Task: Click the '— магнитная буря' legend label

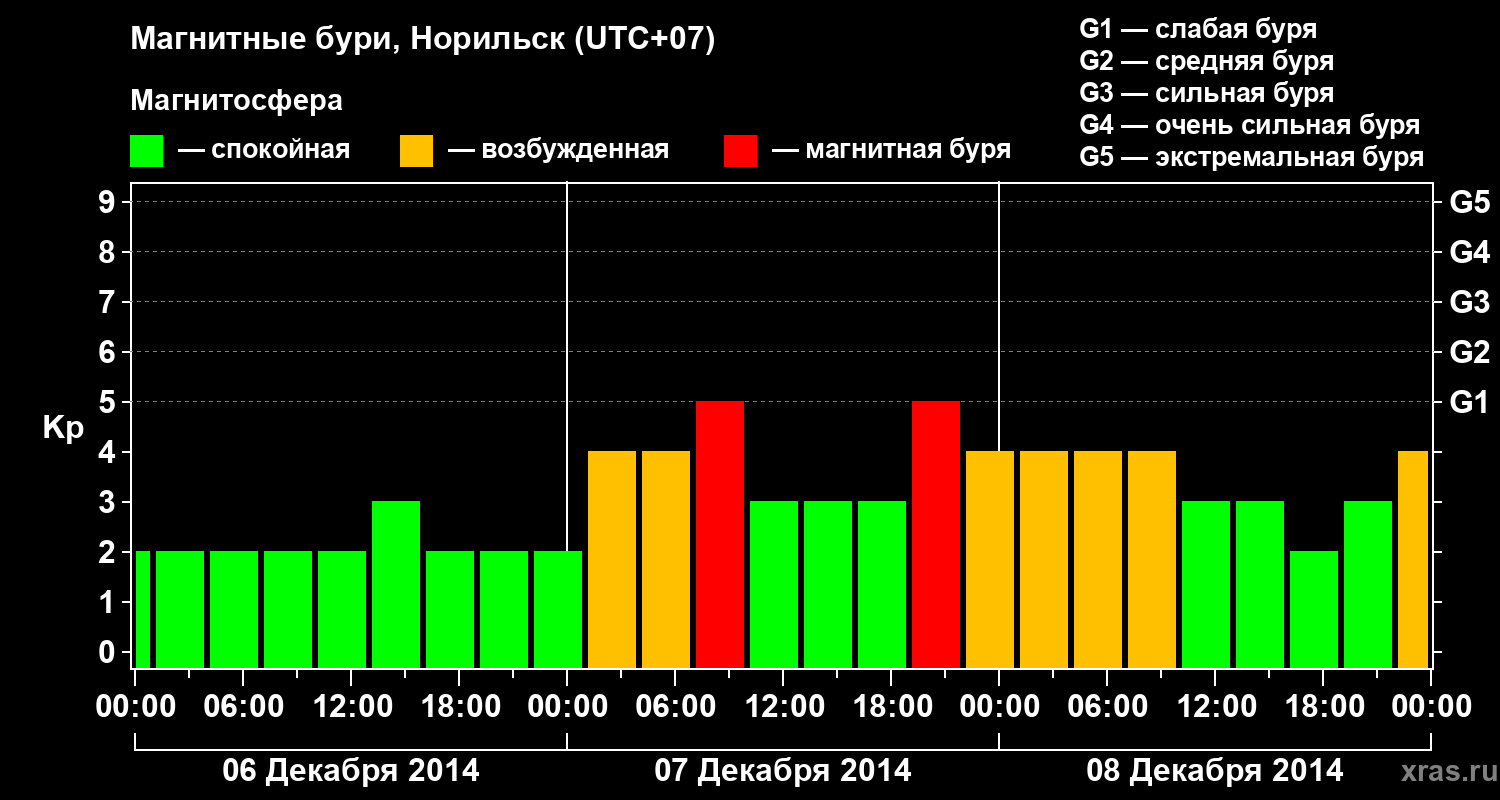Action: point(891,150)
